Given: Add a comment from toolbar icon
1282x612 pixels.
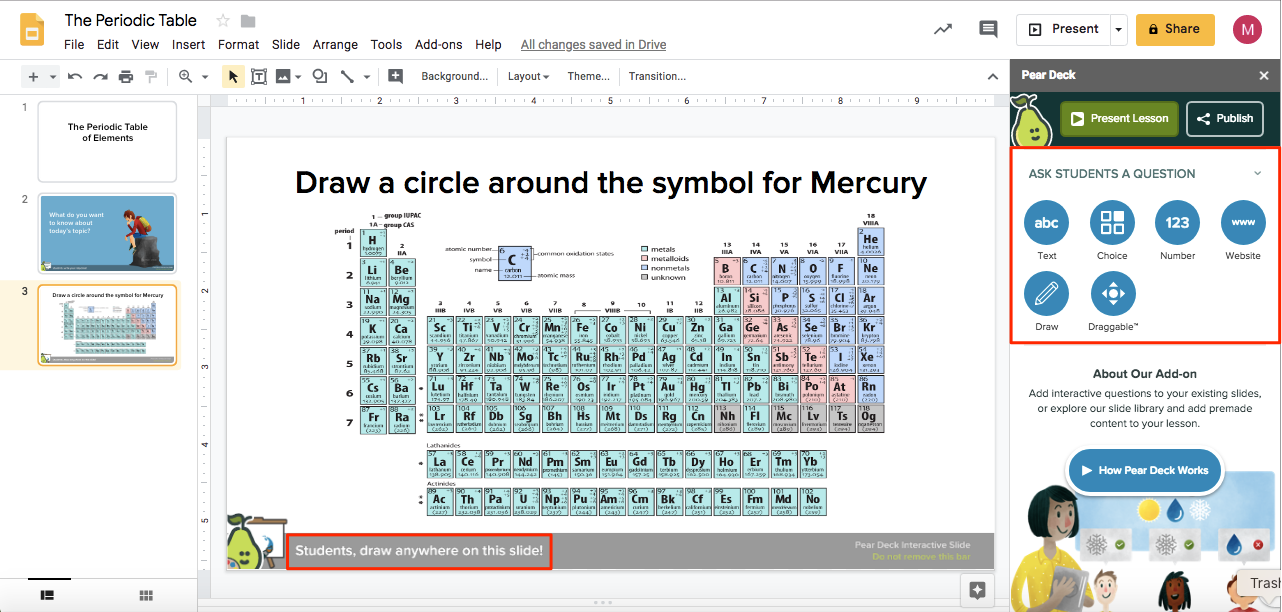Looking at the screenshot, I should coord(396,76).
